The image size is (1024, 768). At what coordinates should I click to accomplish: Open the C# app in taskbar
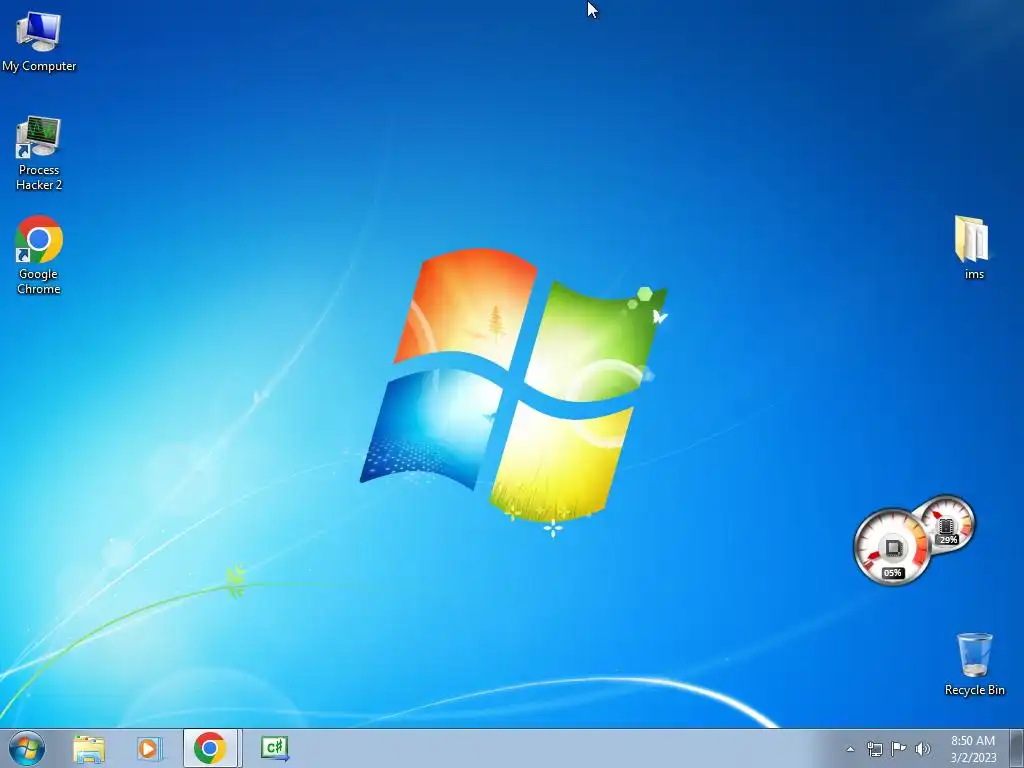pos(274,748)
